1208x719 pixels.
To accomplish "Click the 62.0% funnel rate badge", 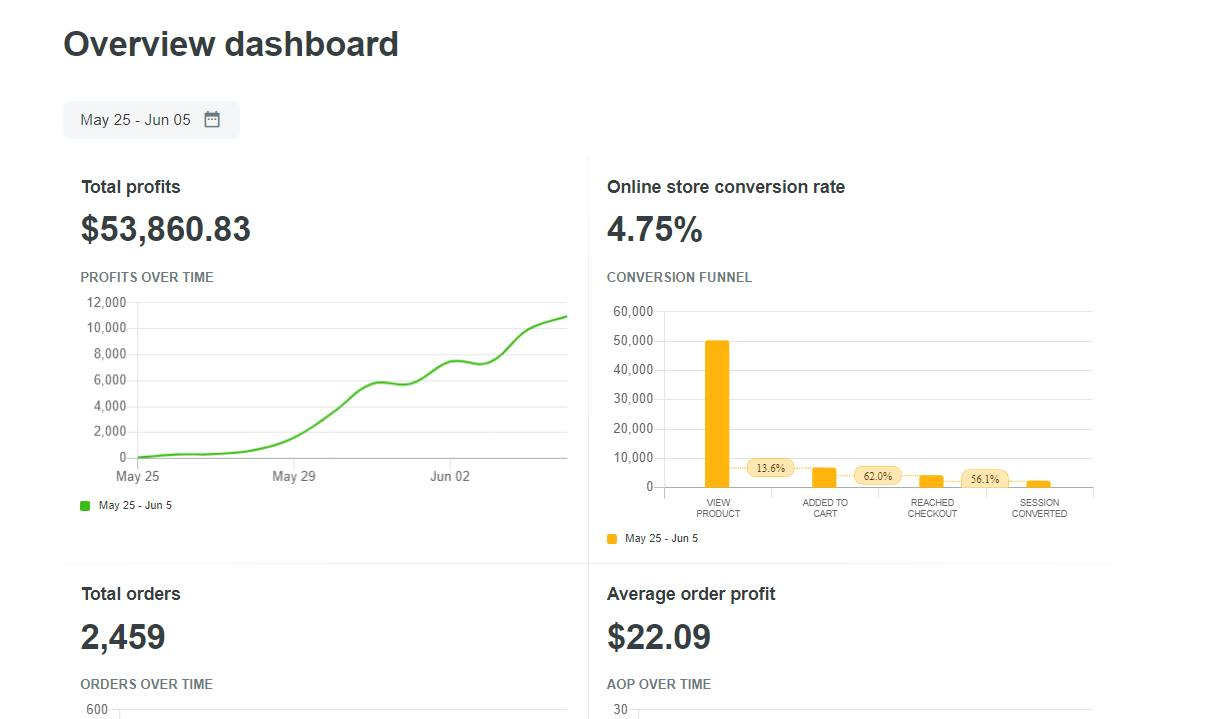I will [x=877, y=476].
